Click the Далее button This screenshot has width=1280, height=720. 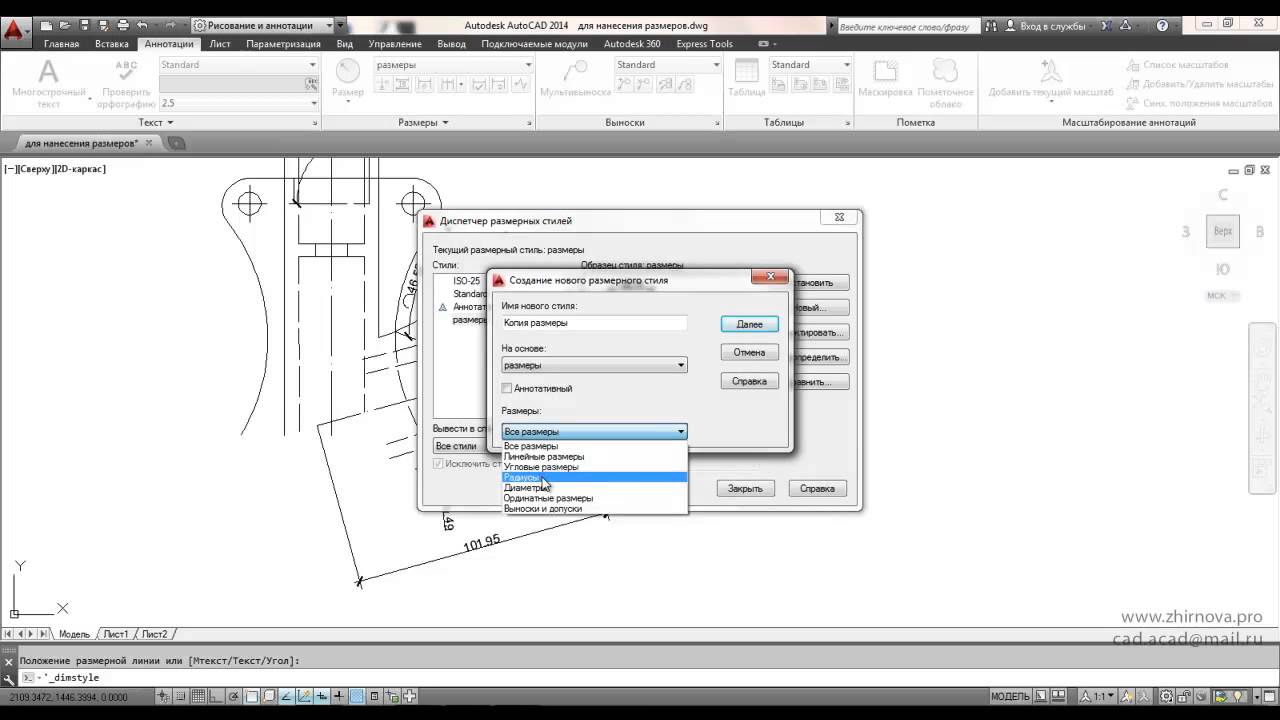(x=749, y=324)
